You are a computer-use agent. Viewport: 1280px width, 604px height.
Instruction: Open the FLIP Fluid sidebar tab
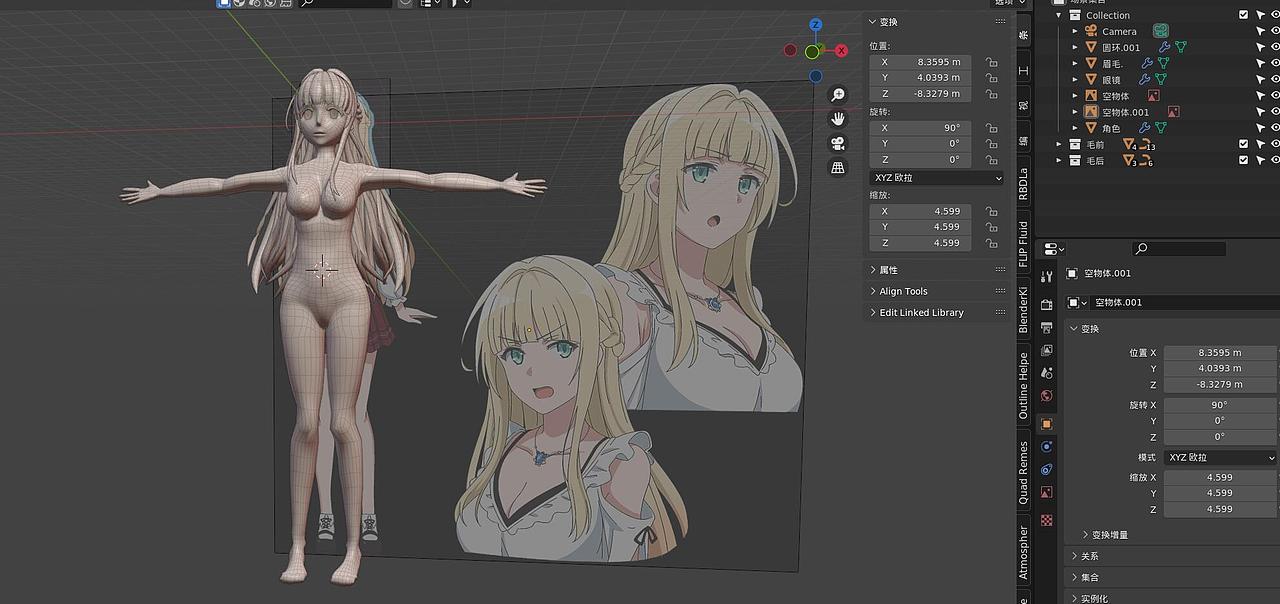[x=1023, y=237]
